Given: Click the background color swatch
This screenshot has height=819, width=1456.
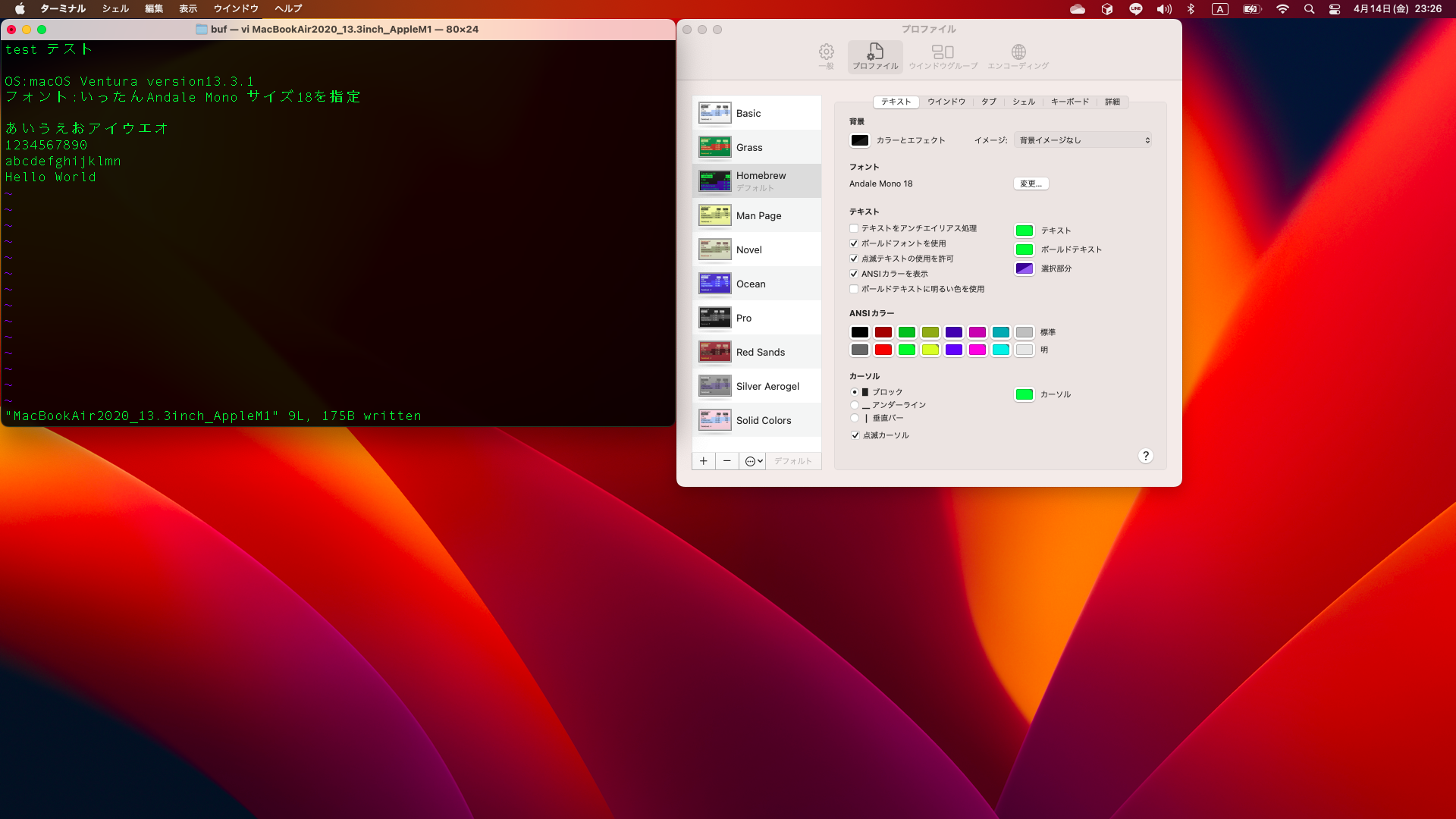Looking at the screenshot, I should 859,140.
